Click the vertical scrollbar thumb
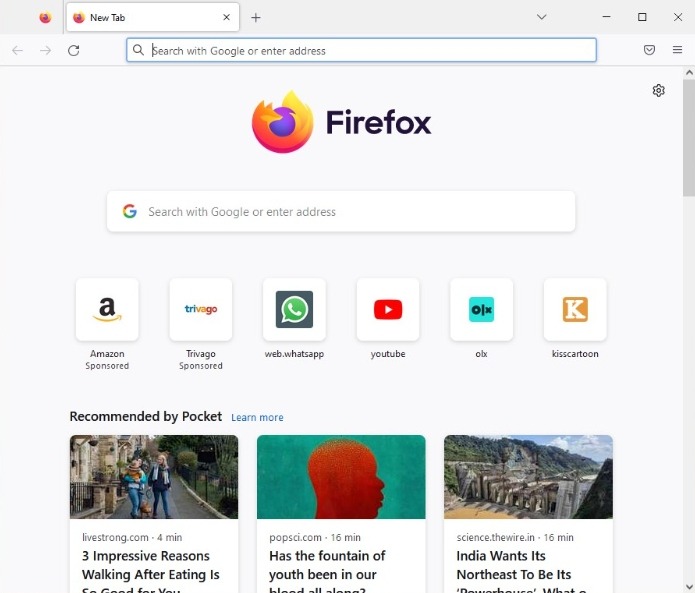The image size is (695, 593). click(x=689, y=137)
